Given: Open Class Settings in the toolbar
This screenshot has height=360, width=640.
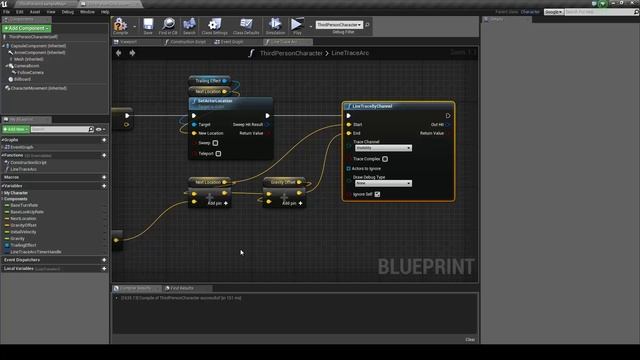Looking at the screenshot, I should point(214,26).
